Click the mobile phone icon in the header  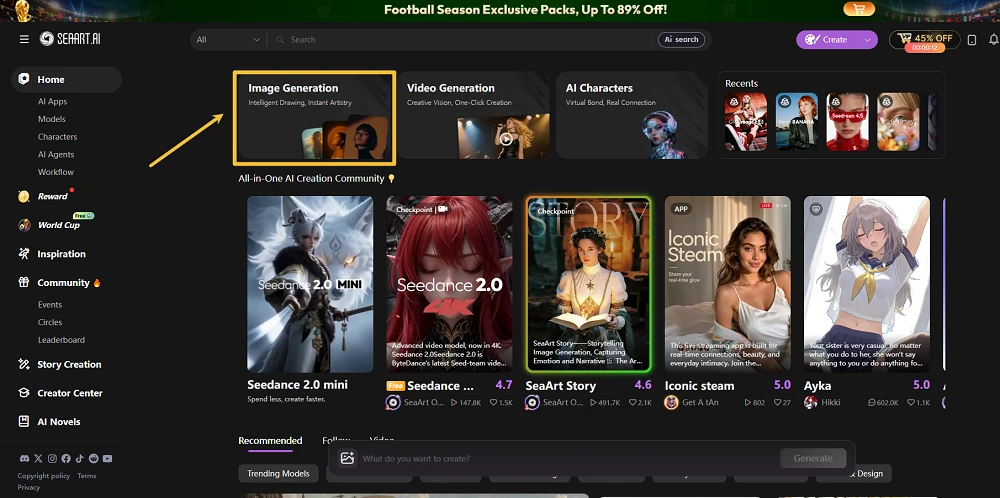(x=971, y=40)
